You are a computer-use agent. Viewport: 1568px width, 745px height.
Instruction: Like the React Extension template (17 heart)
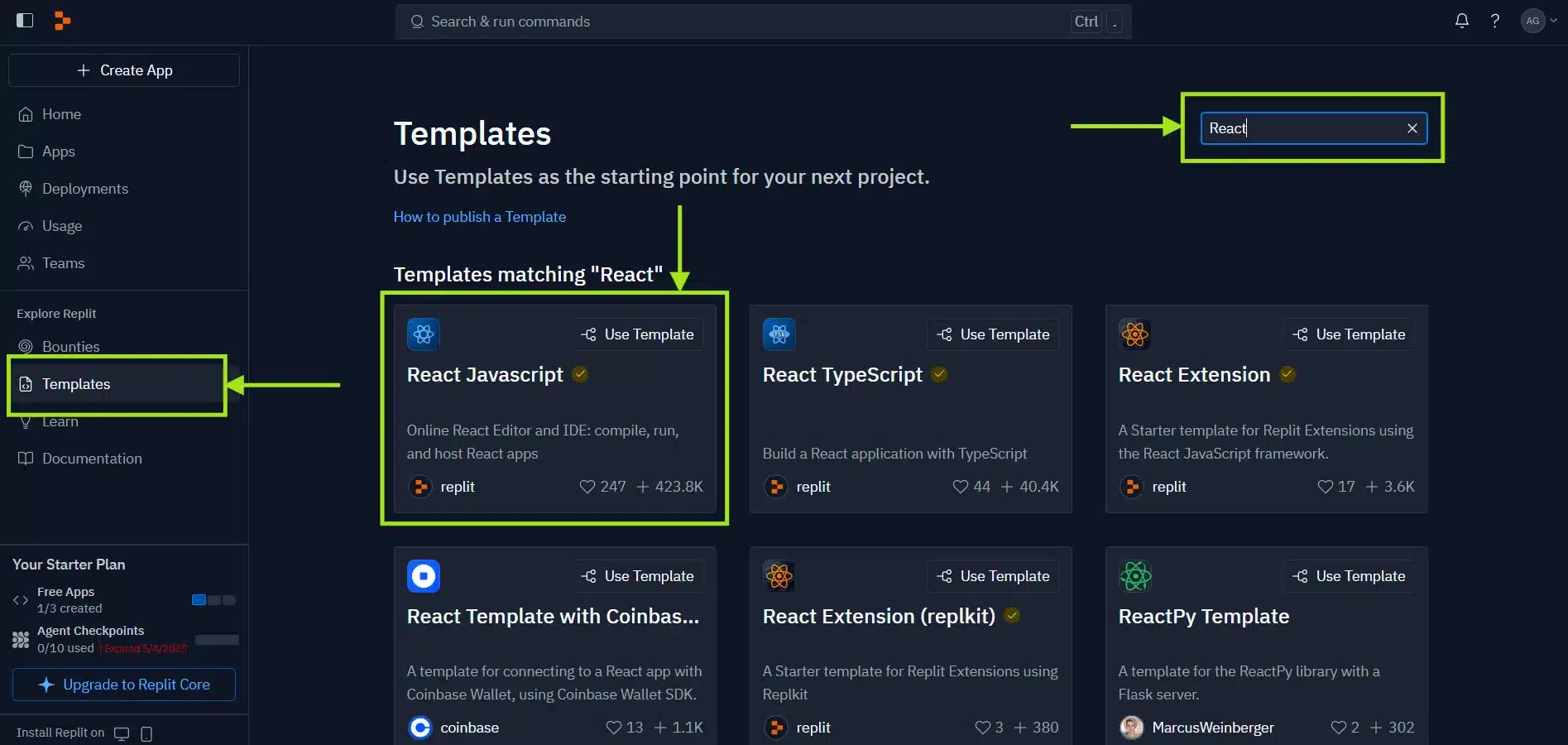pos(1326,487)
